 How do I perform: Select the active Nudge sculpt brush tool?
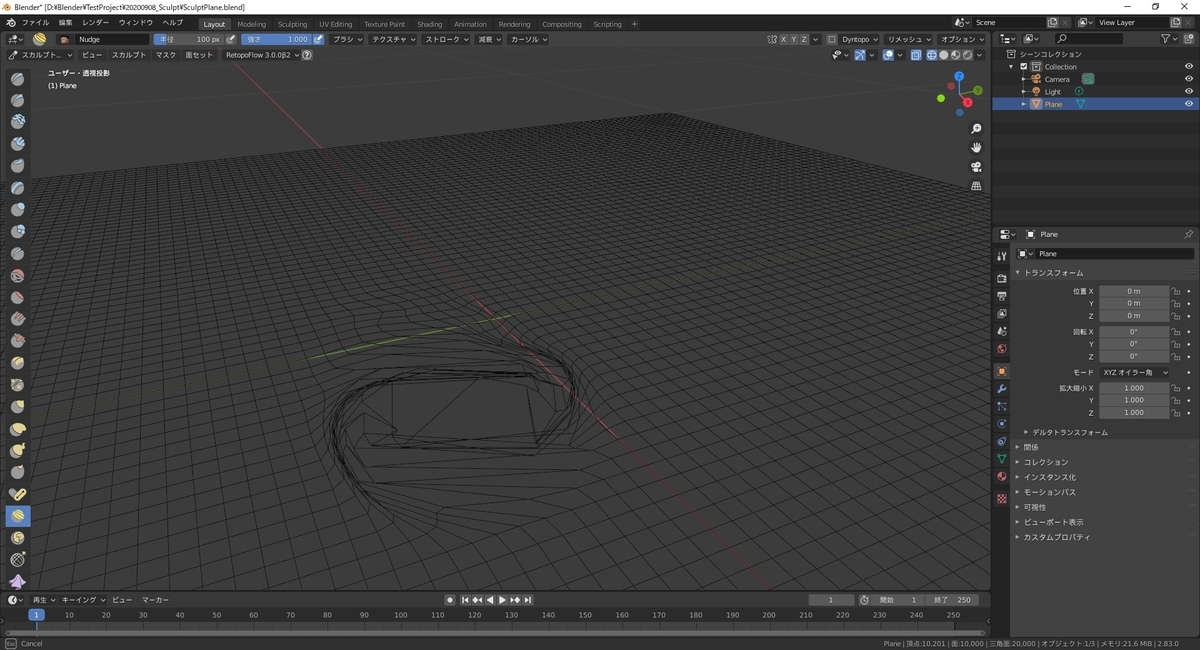(18, 516)
